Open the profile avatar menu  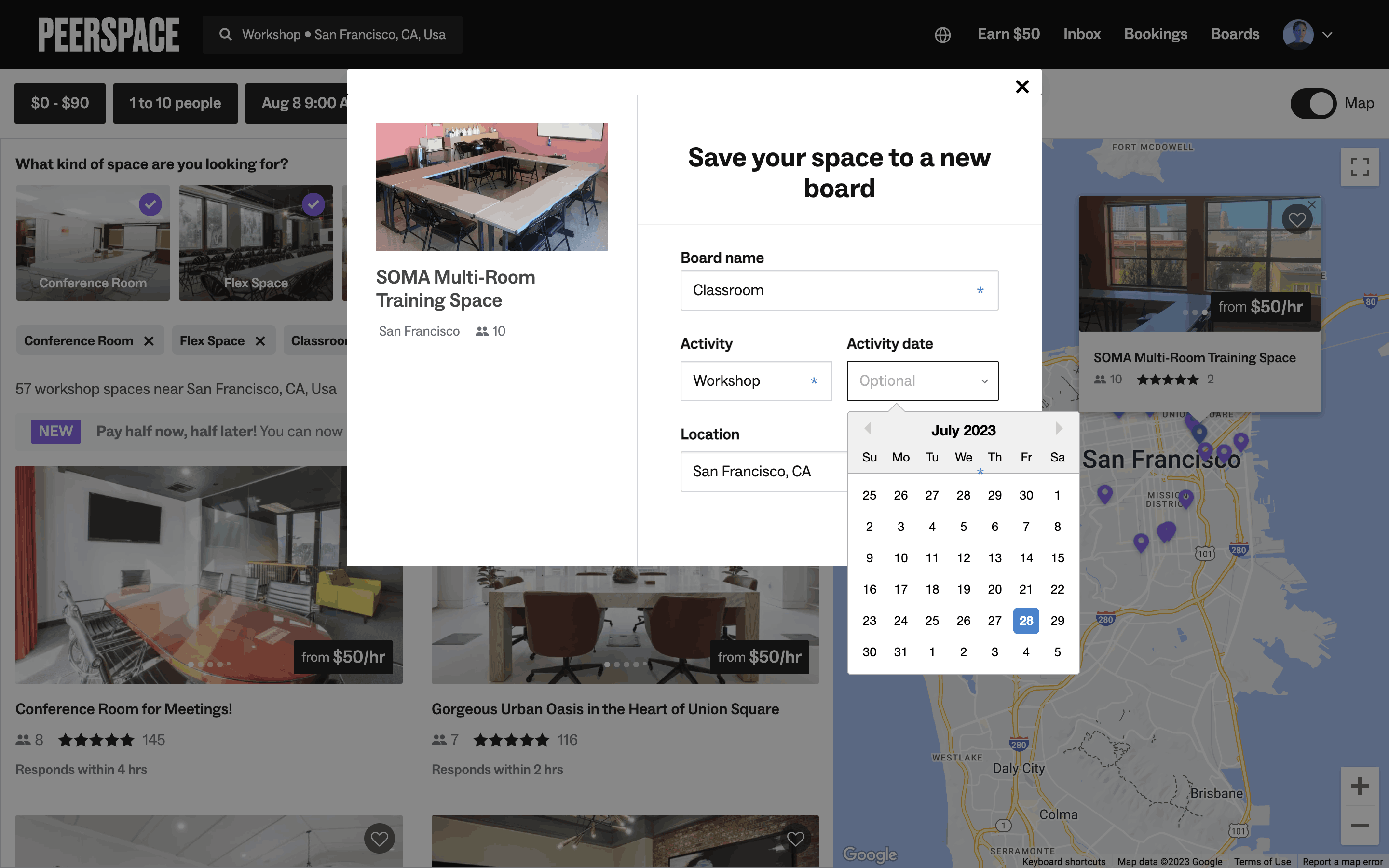1298,34
